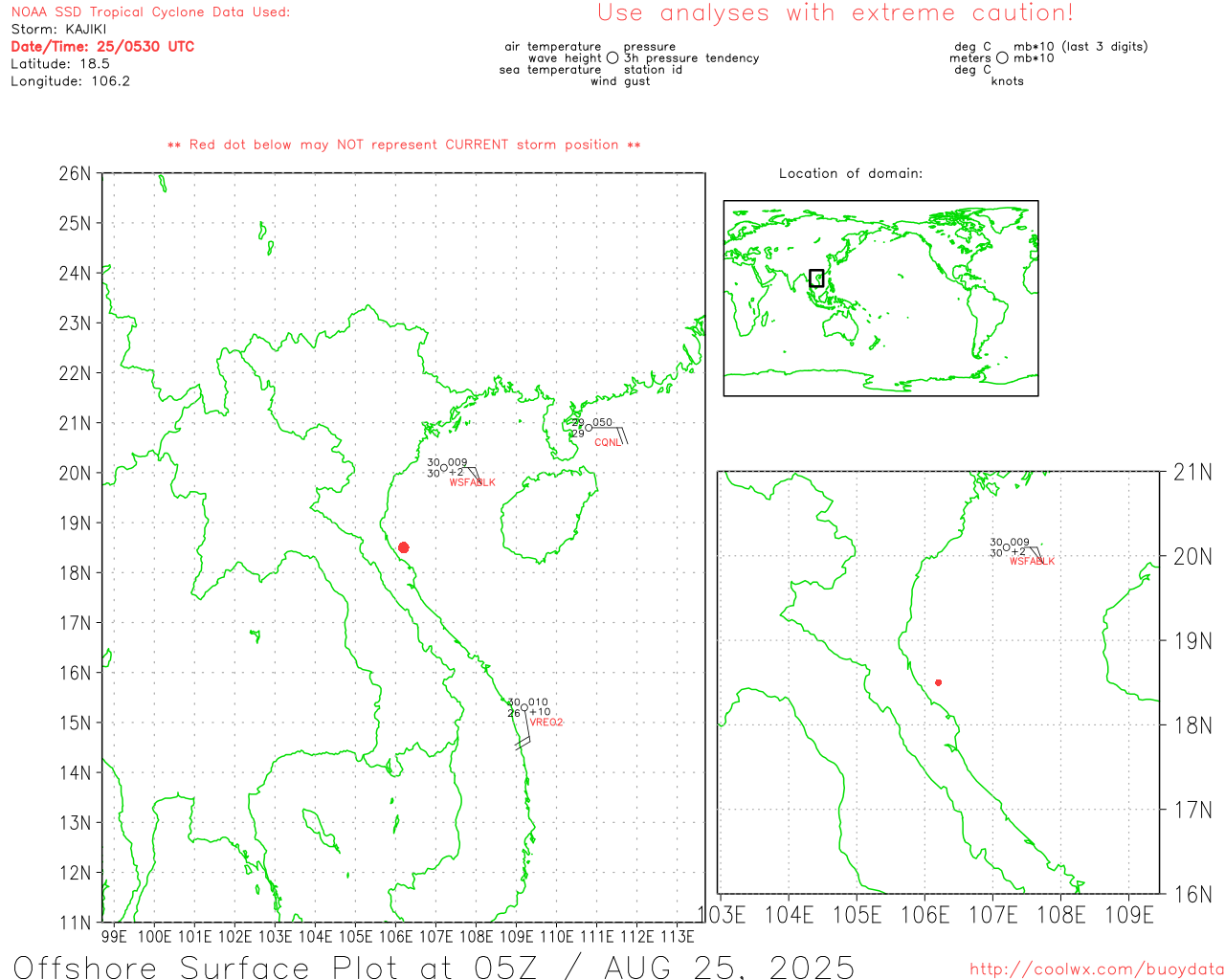1225x980 pixels.
Task: Click the 22N latitude axis label
Action: (75, 373)
